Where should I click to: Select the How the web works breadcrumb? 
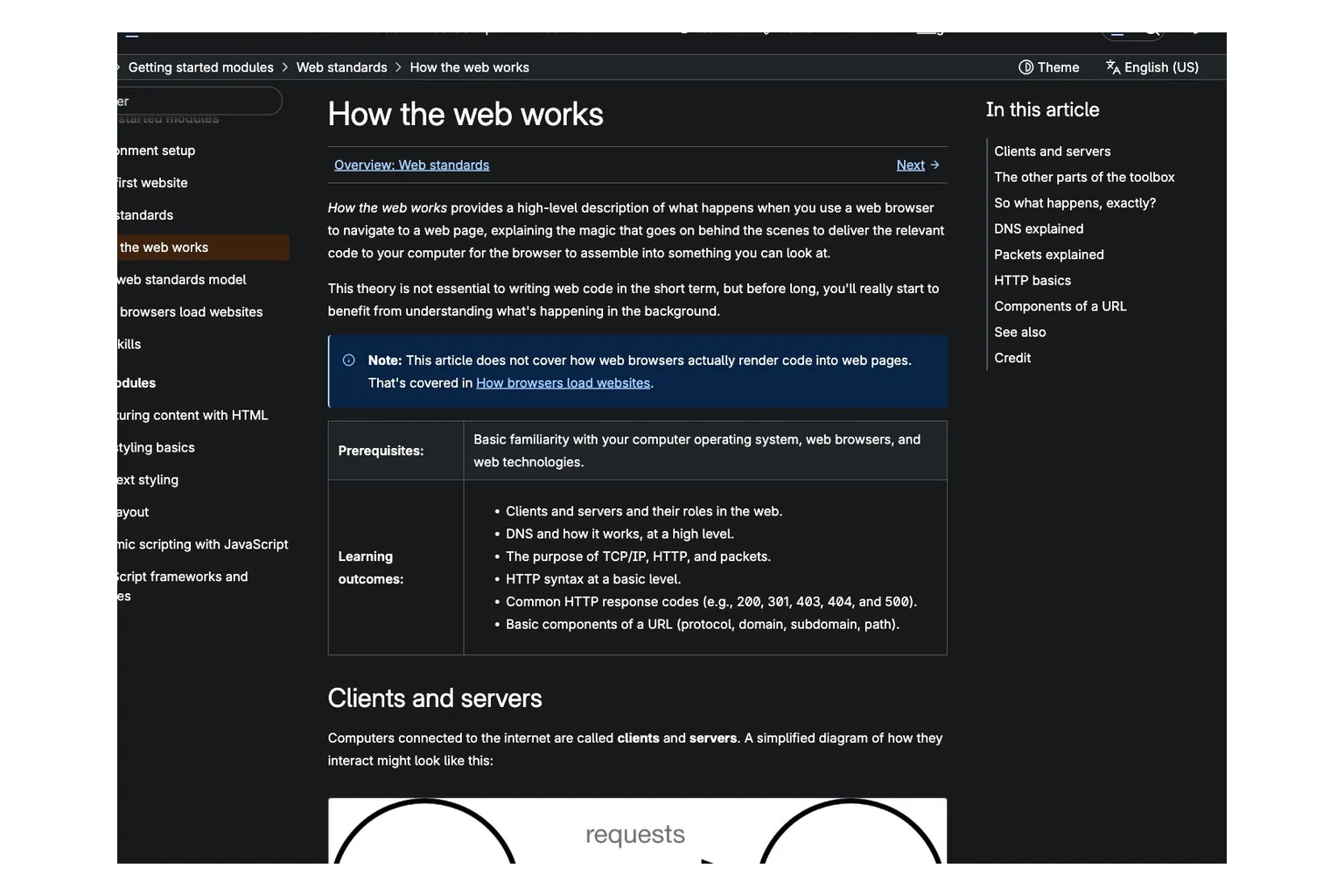469,67
